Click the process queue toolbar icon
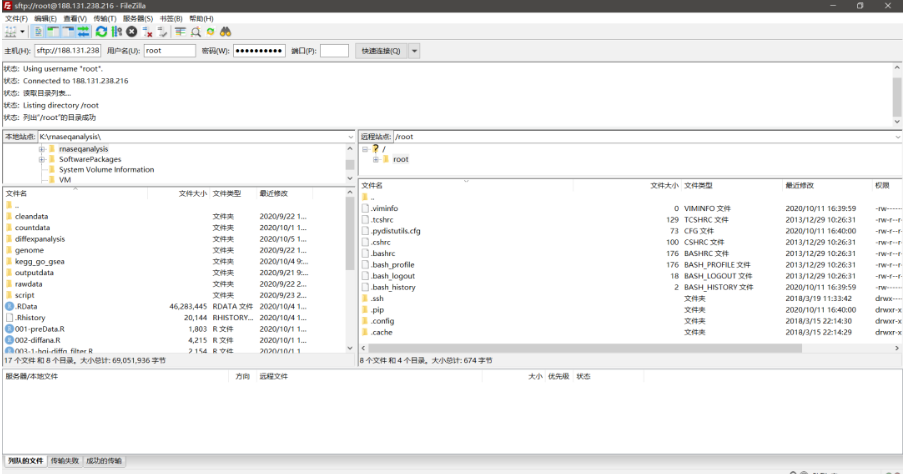 (x=118, y=32)
